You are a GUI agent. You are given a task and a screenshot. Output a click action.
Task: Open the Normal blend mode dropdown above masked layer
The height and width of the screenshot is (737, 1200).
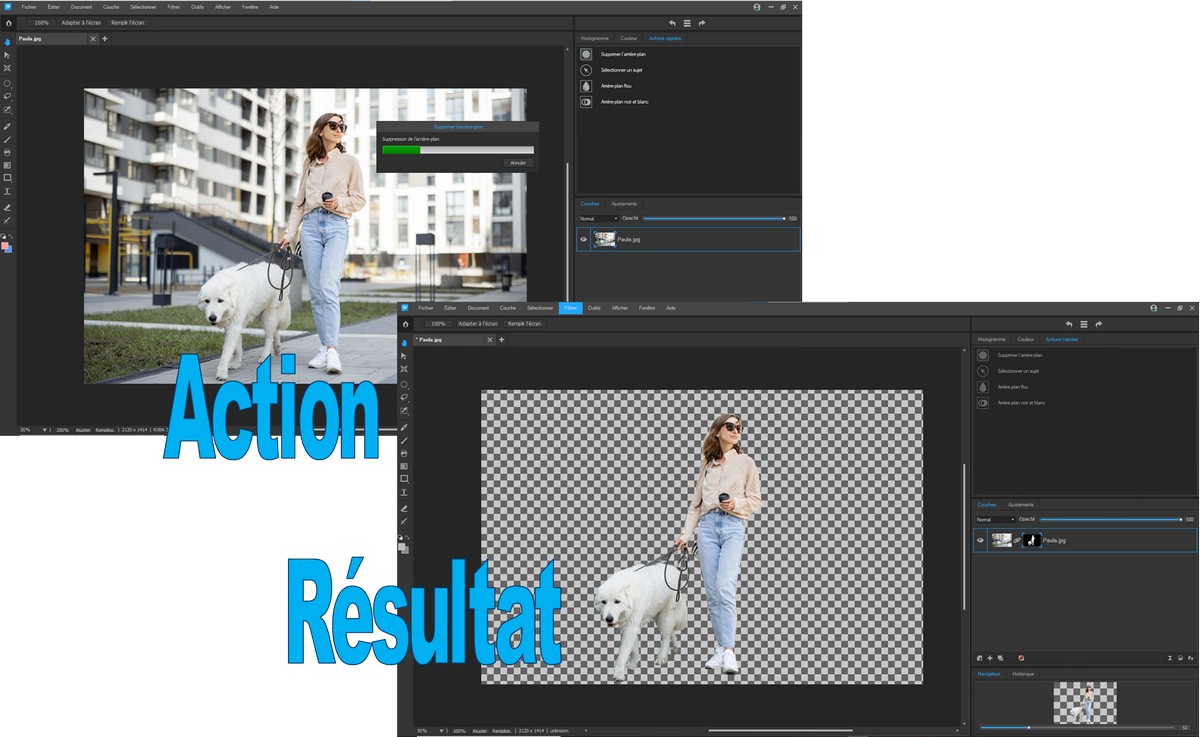[x=995, y=519]
